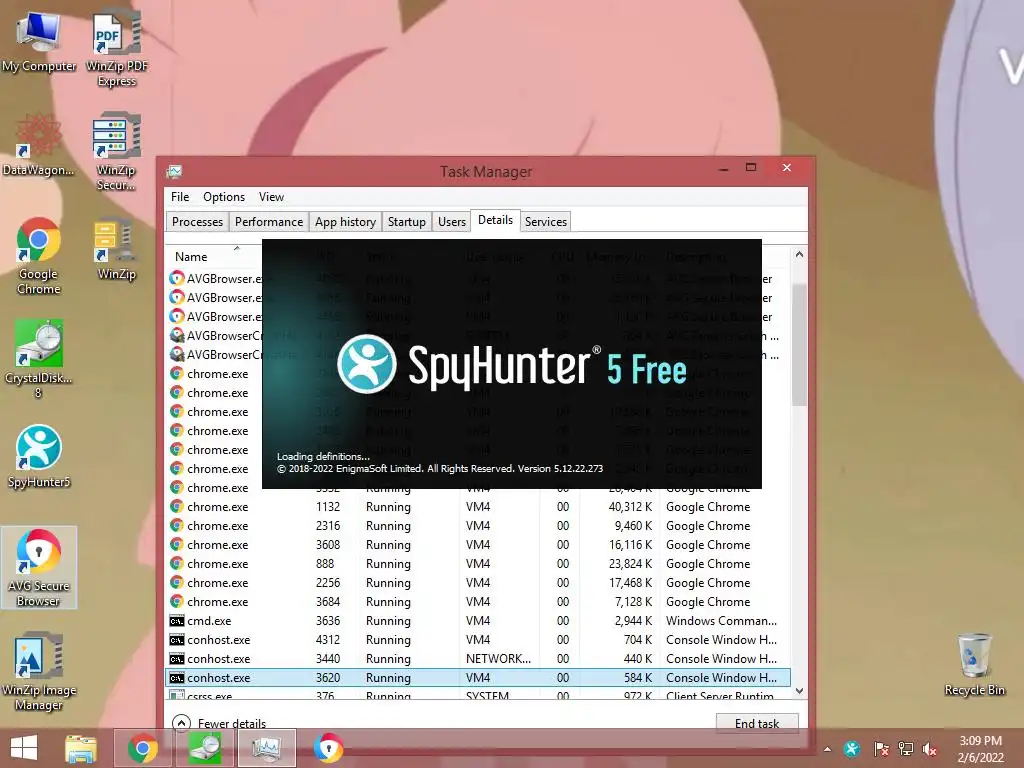Image resolution: width=1024 pixels, height=768 pixels.
Task: Switch to the Users tab
Action: pyautogui.click(x=452, y=222)
